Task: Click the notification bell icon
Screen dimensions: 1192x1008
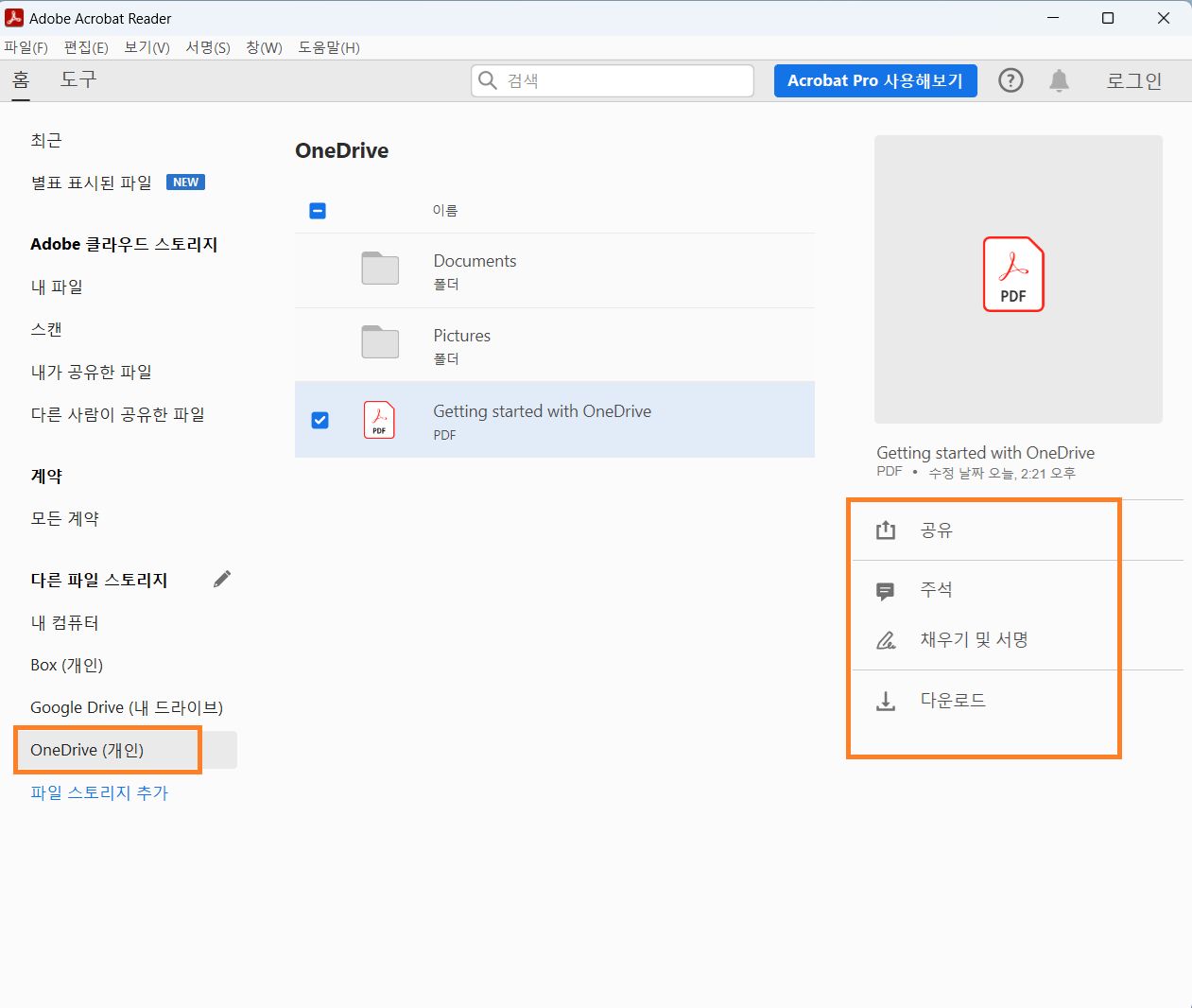Action: pyautogui.click(x=1059, y=80)
